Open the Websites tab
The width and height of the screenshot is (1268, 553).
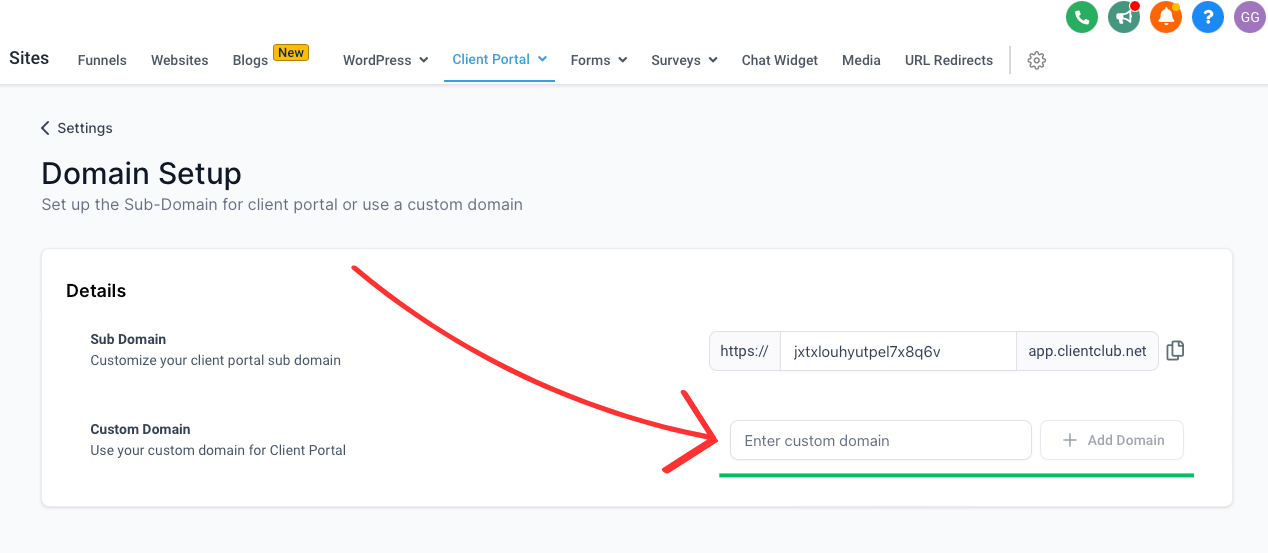point(180,60)
